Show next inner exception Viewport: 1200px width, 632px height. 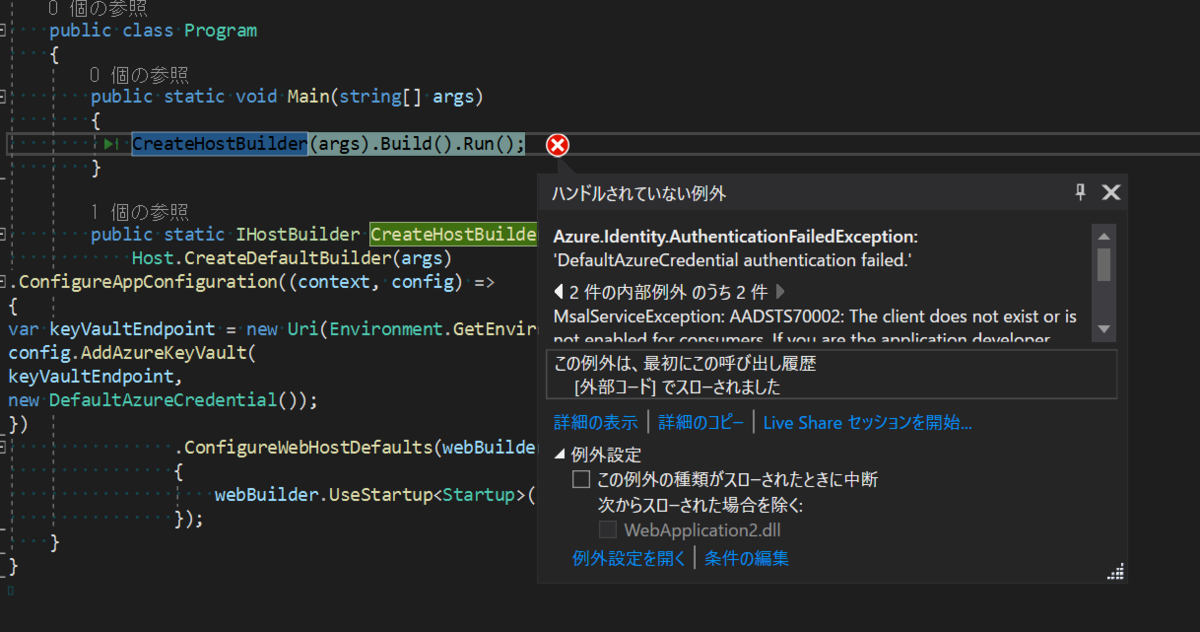point(781,292)
